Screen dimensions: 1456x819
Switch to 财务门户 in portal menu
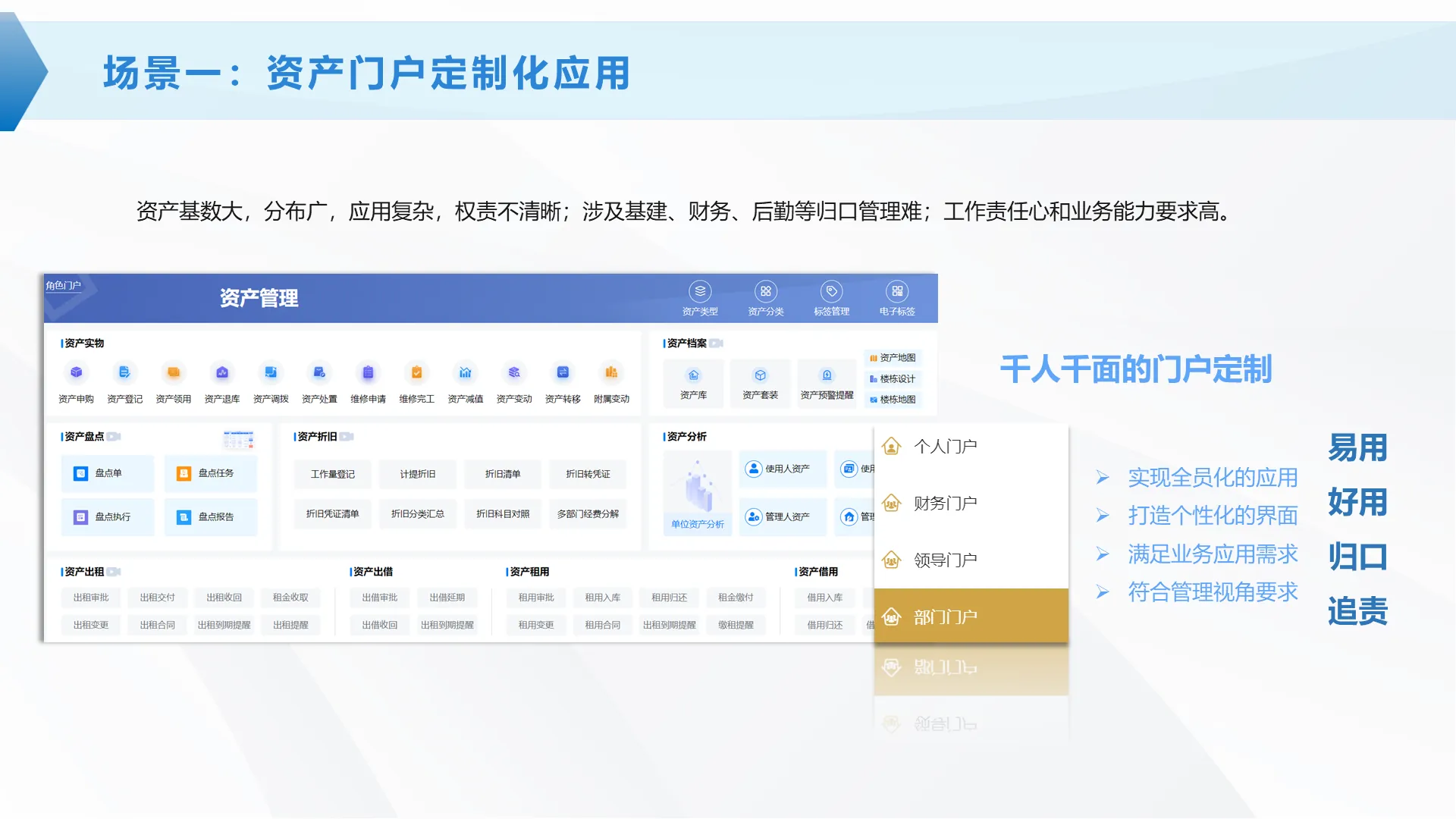(x=971, y=503)
